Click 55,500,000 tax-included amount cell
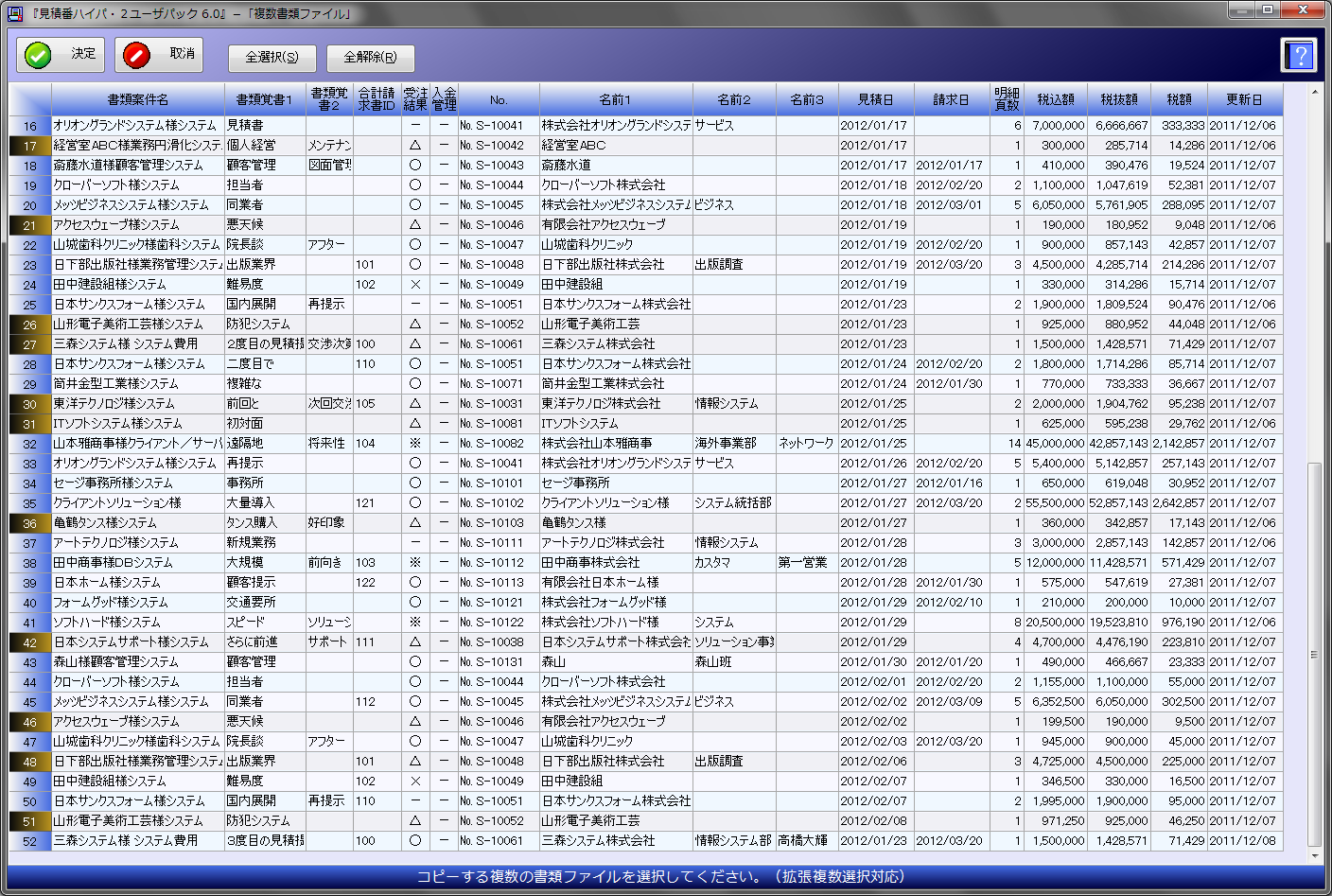Viewport: 1332px width, 896px height. point(1056,503)
